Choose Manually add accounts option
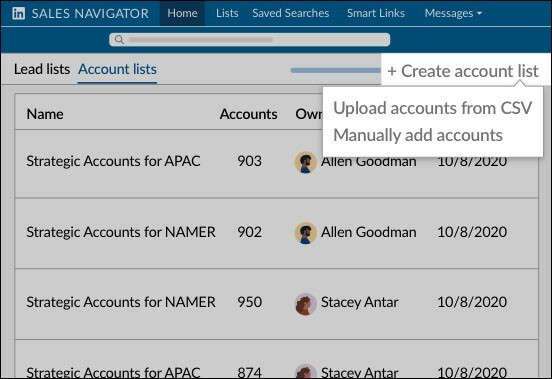 point(418,135)
